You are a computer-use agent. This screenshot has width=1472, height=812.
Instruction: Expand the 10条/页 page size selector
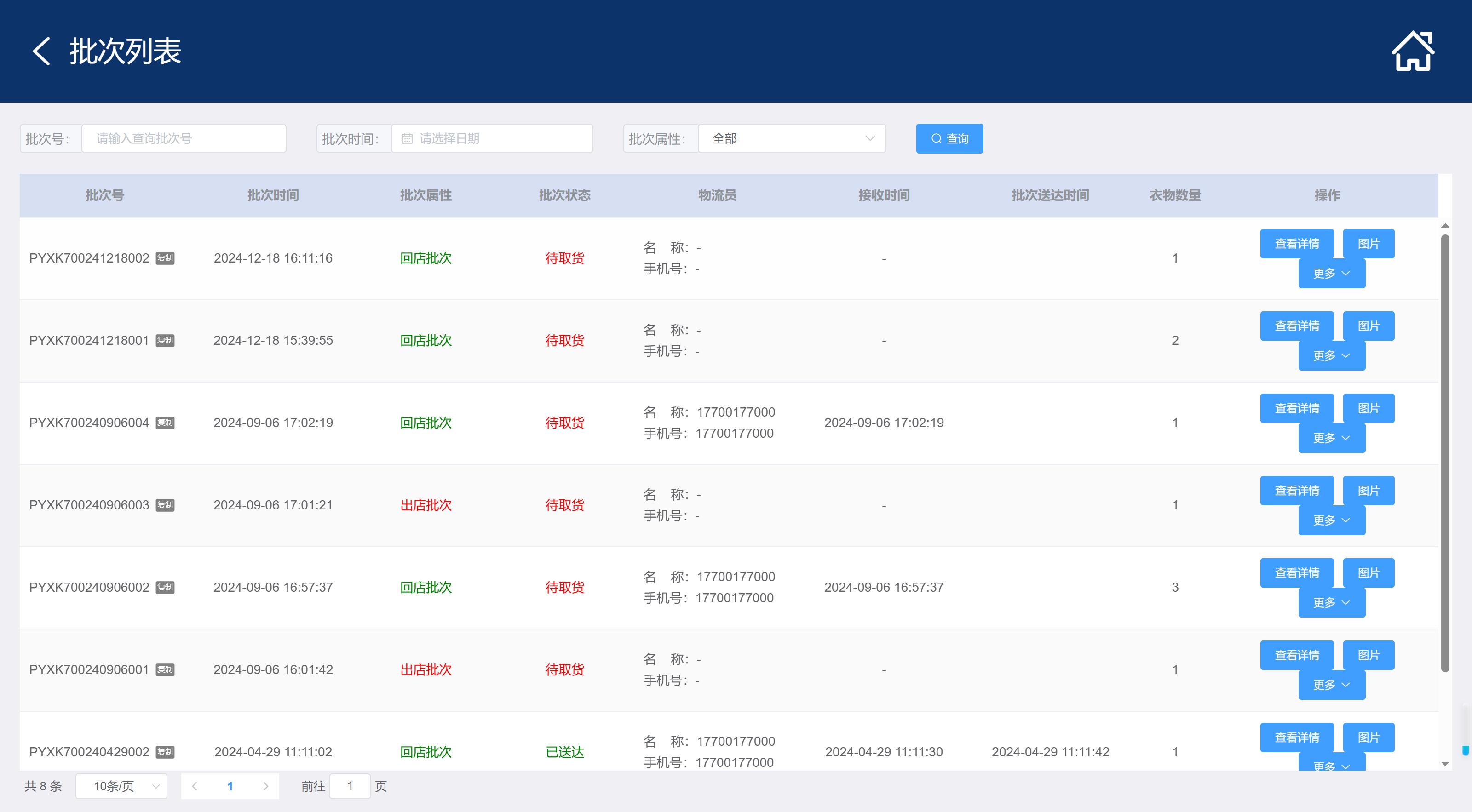coord(121,786)
